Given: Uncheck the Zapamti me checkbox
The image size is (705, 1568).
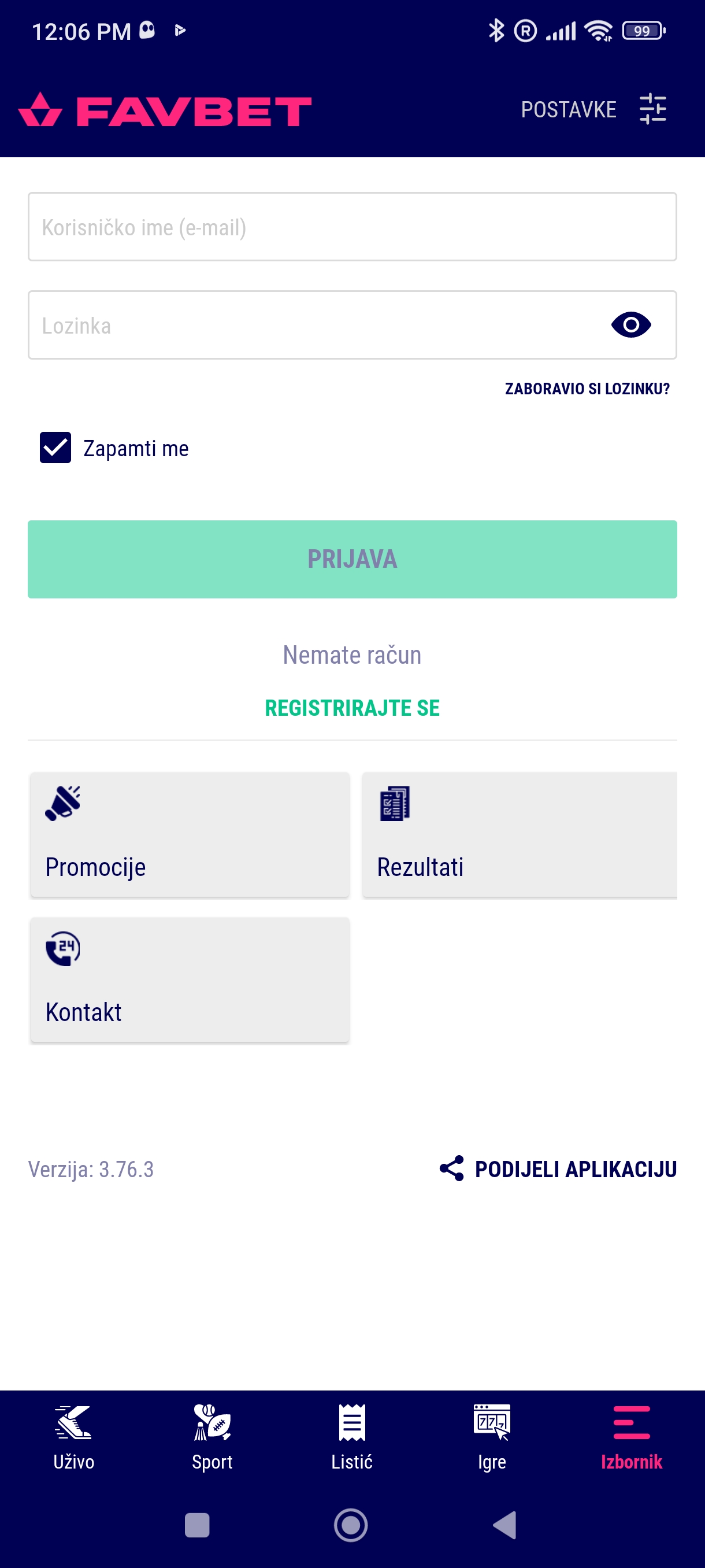Looking at the screenshot, I should (x=55, y=448).
